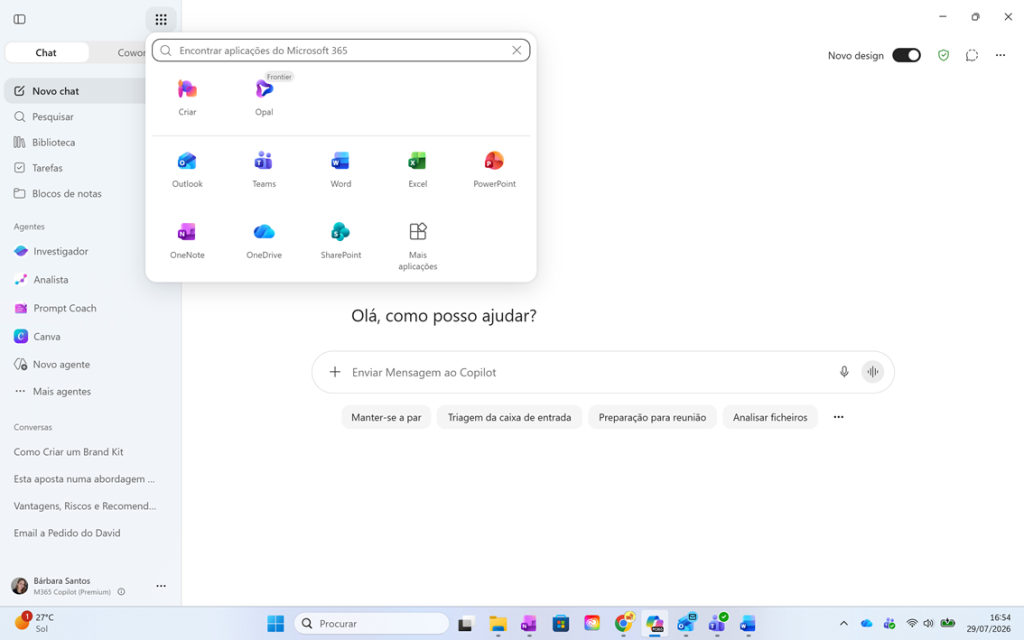Screen dimensions: 1024x640
Task: Open SharePoint from the app launcher
Action: click(340, 240)
